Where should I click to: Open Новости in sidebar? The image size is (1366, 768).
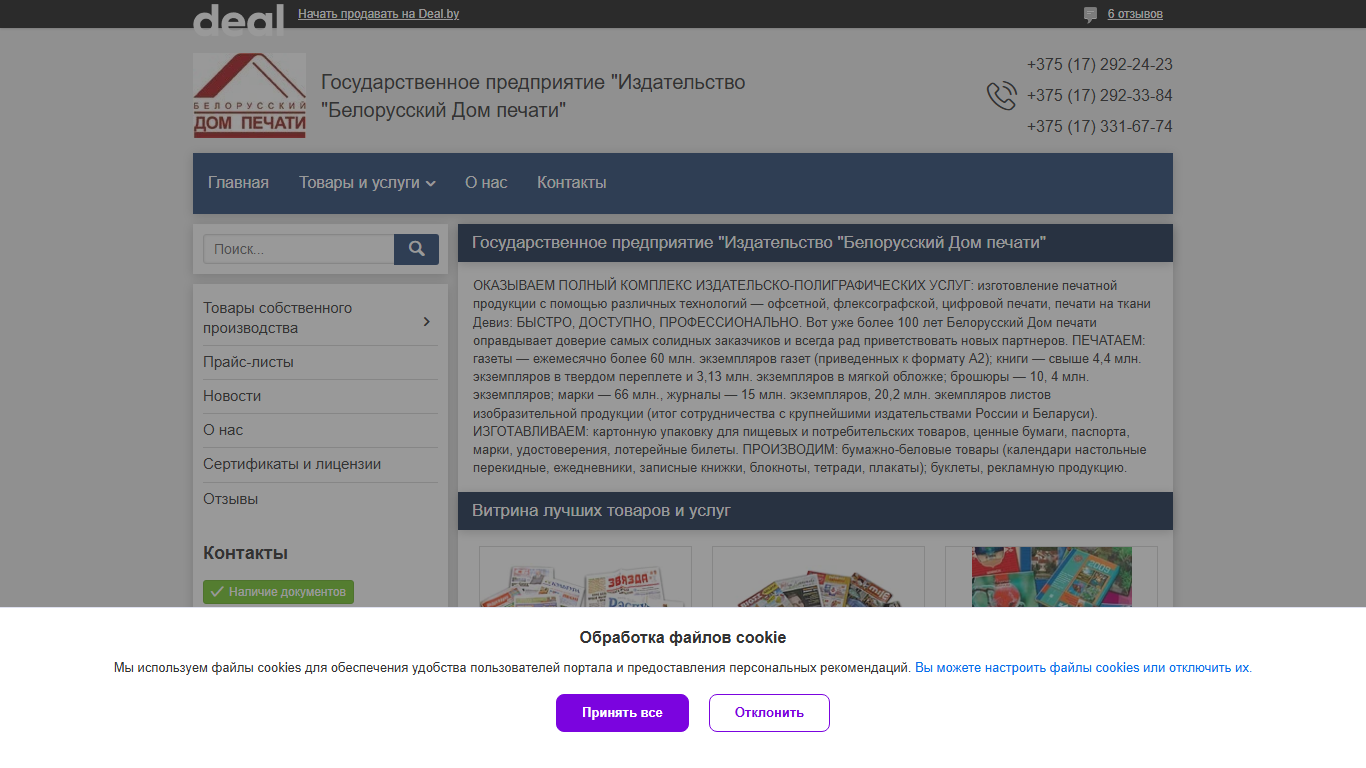tap(232, 396)
